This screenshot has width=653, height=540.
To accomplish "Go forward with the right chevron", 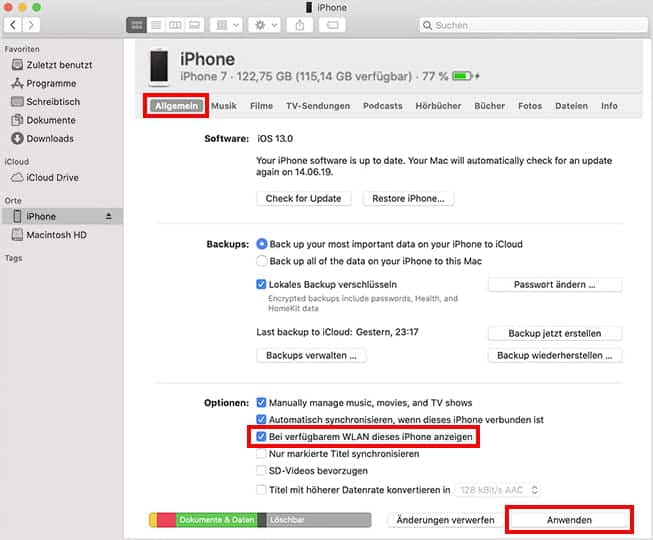I will (31, 25).
